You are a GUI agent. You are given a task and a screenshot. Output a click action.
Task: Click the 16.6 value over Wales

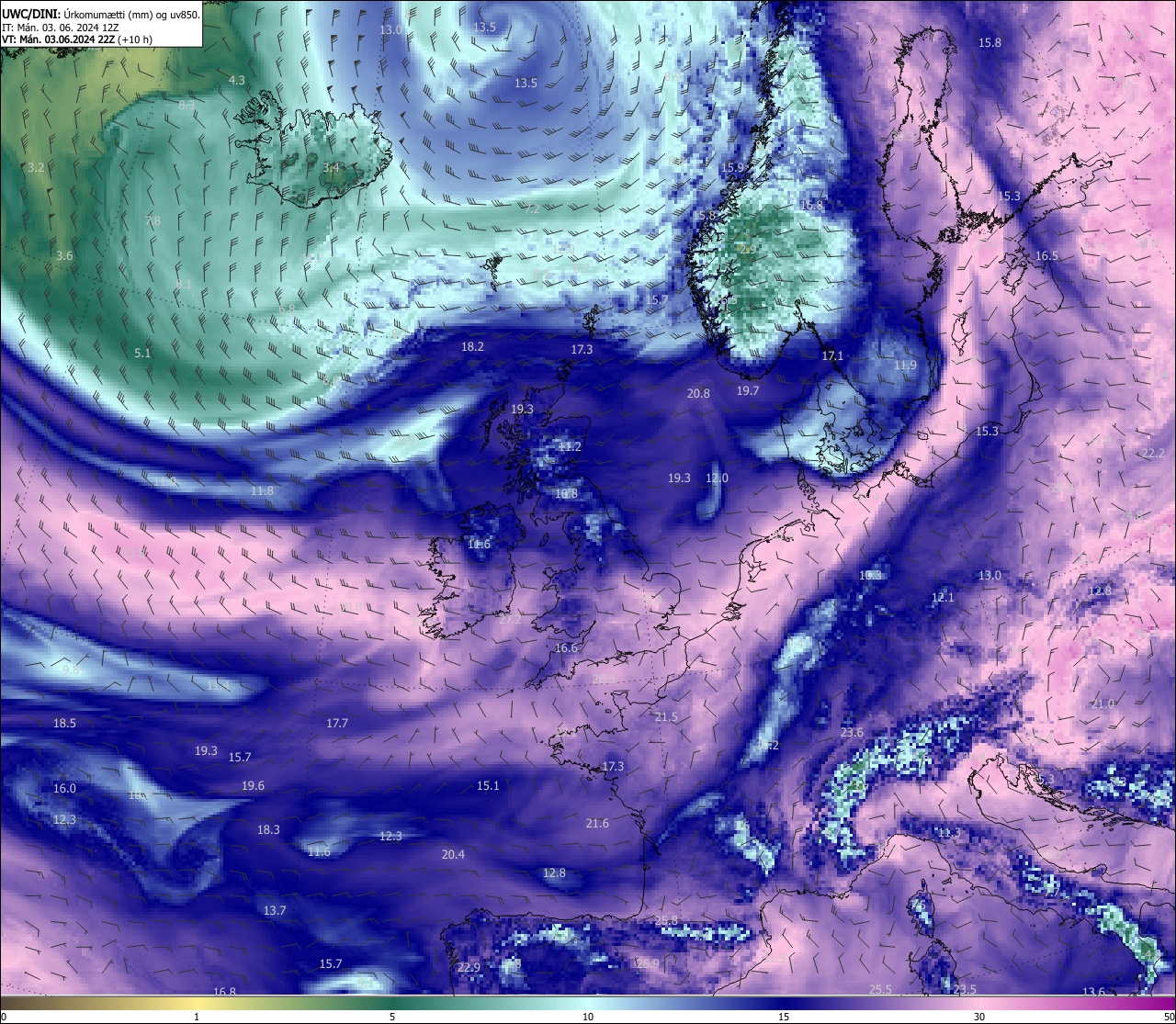coord(566,648)
